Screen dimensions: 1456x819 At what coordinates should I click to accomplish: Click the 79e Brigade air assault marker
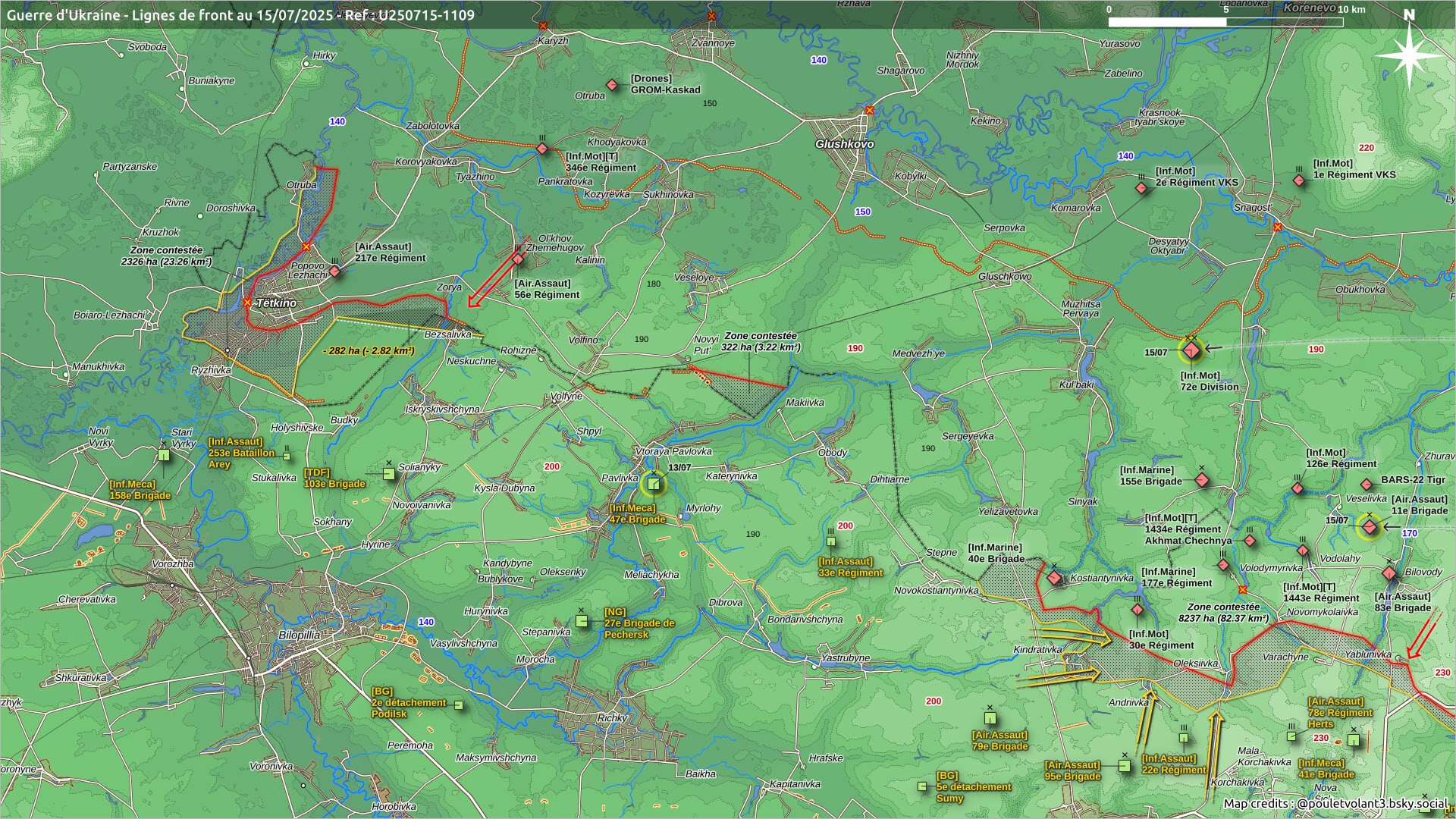pyautogui.click(x=990, y=718)
